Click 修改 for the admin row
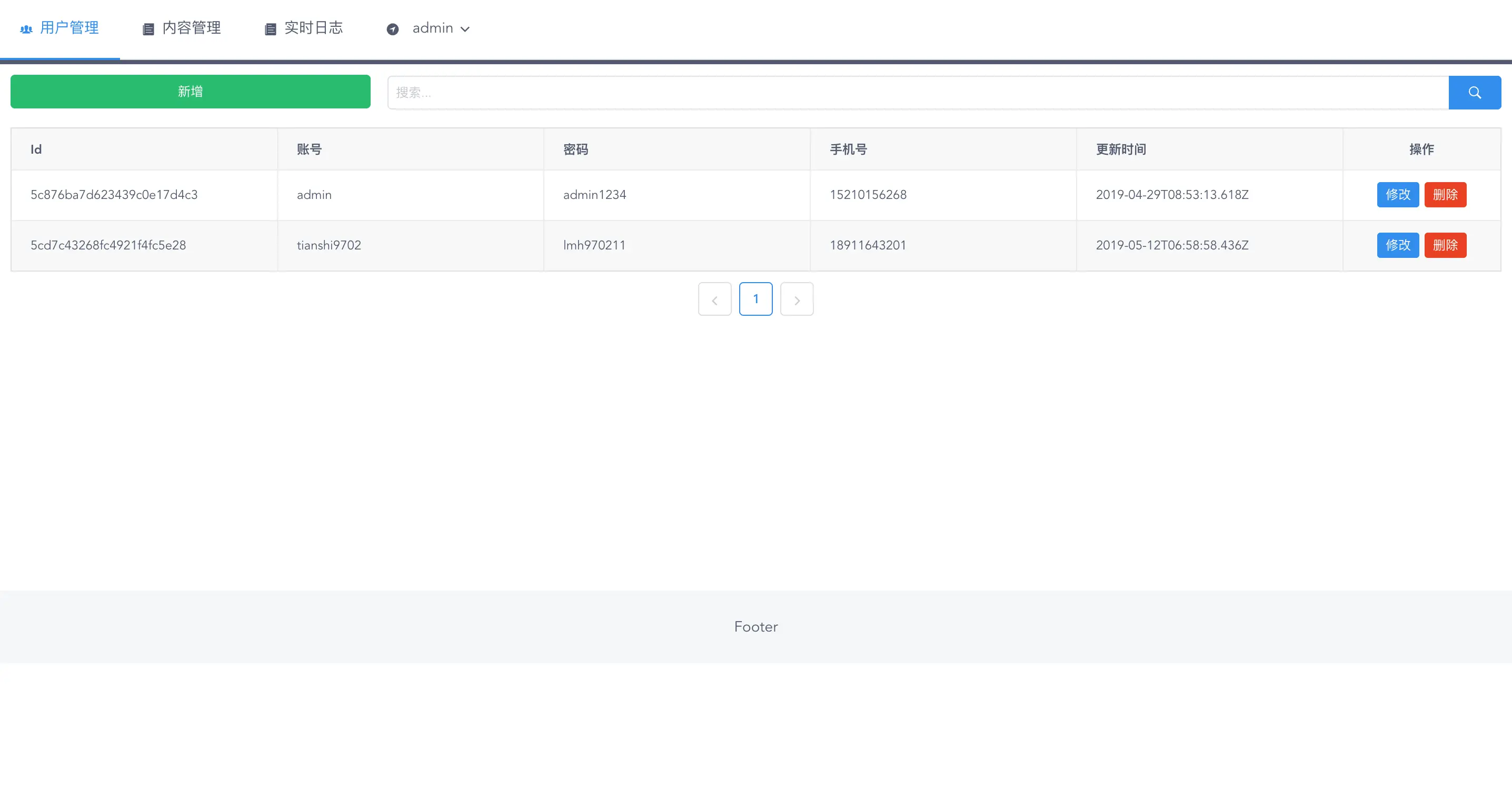The height and width of the screenshot is (800, 1512). tap(1398, 195)
